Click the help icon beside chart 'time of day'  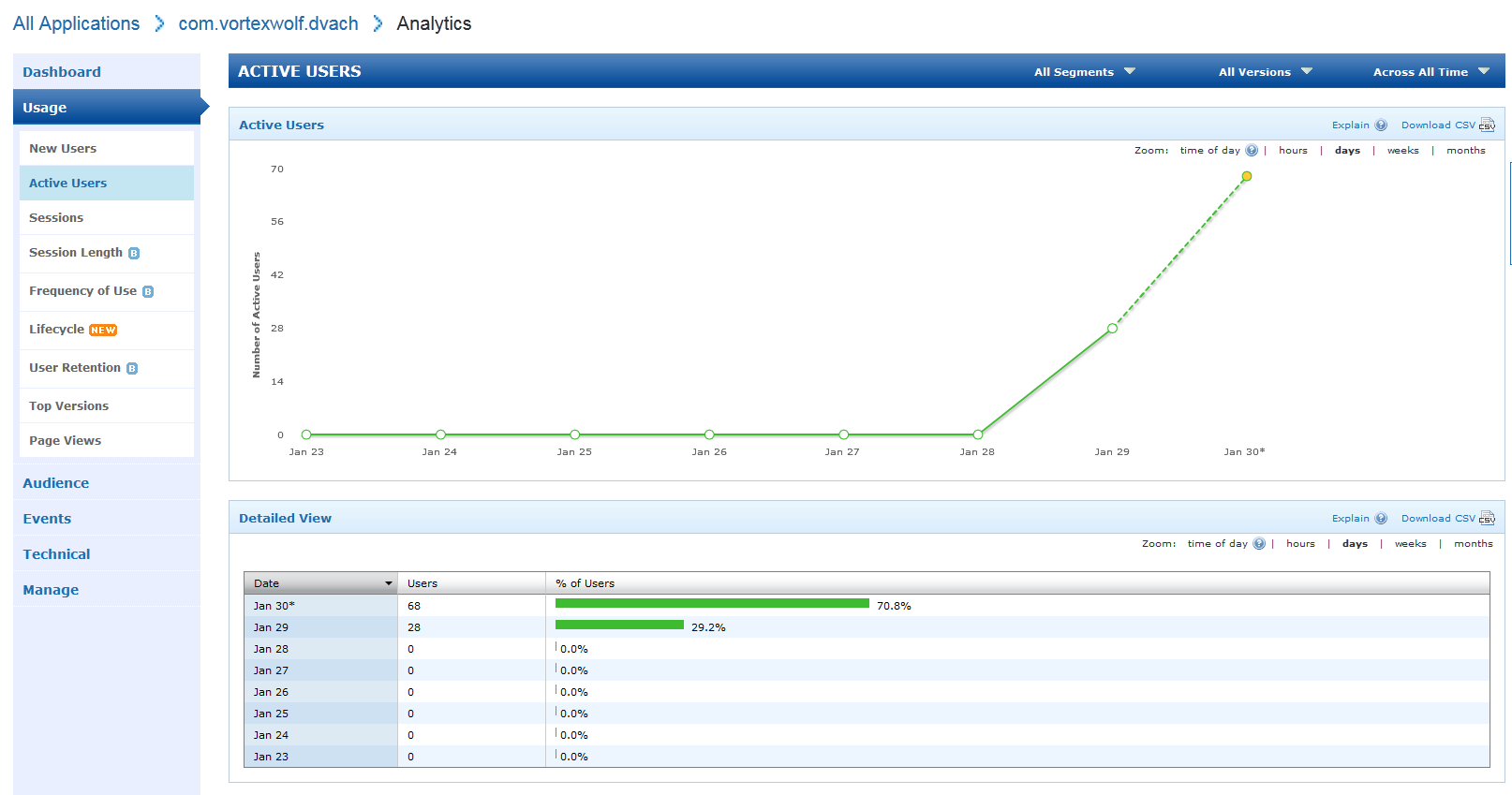pos(1252,151)
